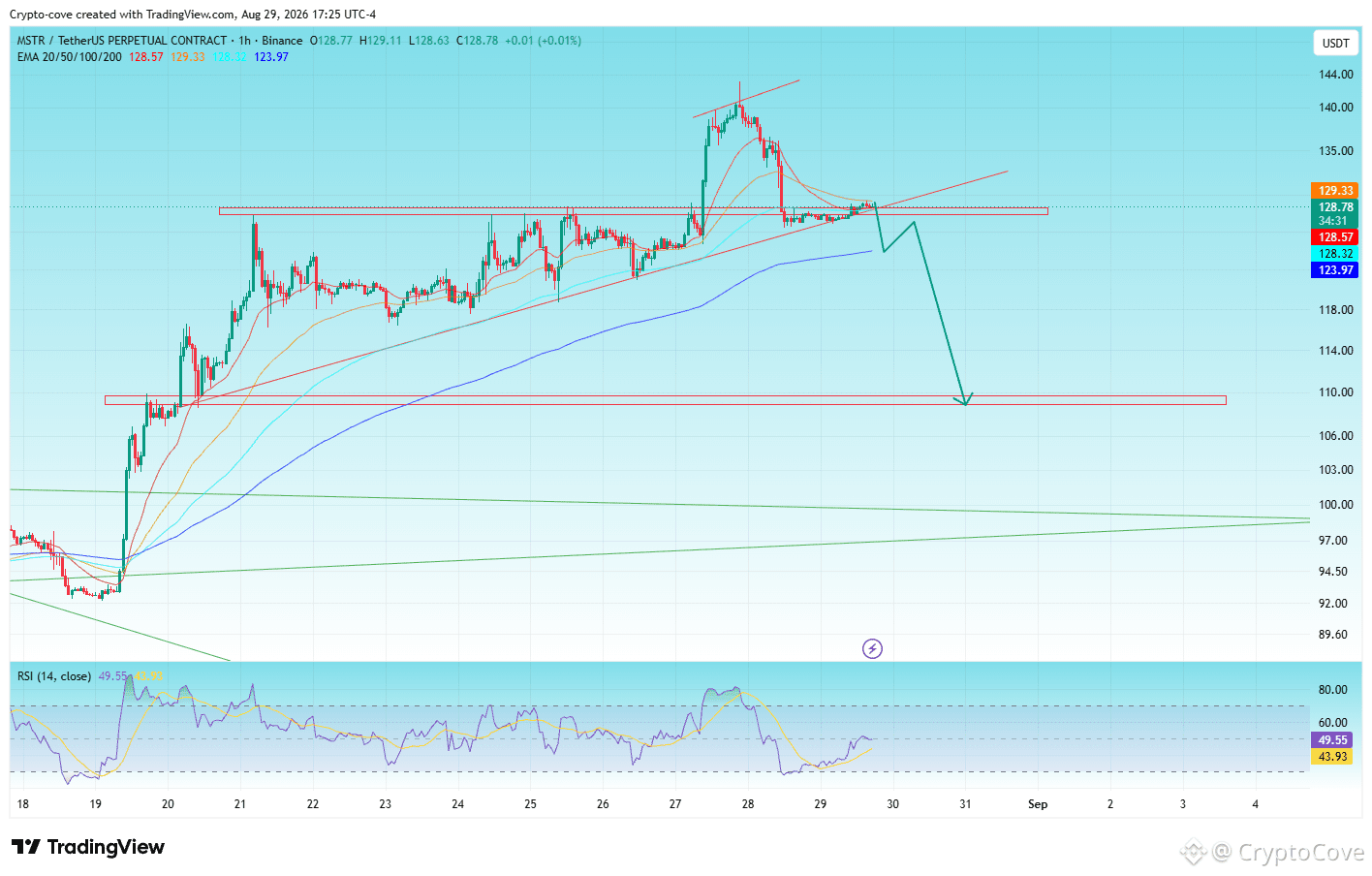
Task: Click the "29" date label on the time axis
Action: (821, 804)
